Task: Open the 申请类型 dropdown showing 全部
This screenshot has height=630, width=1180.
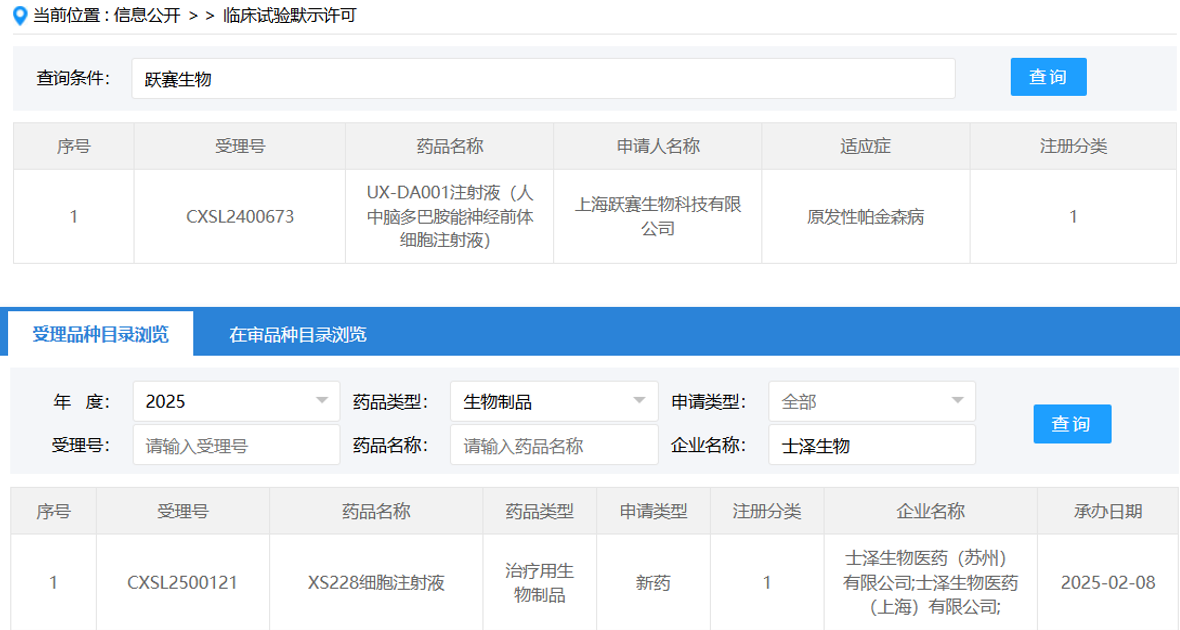Action: point(871,402)
